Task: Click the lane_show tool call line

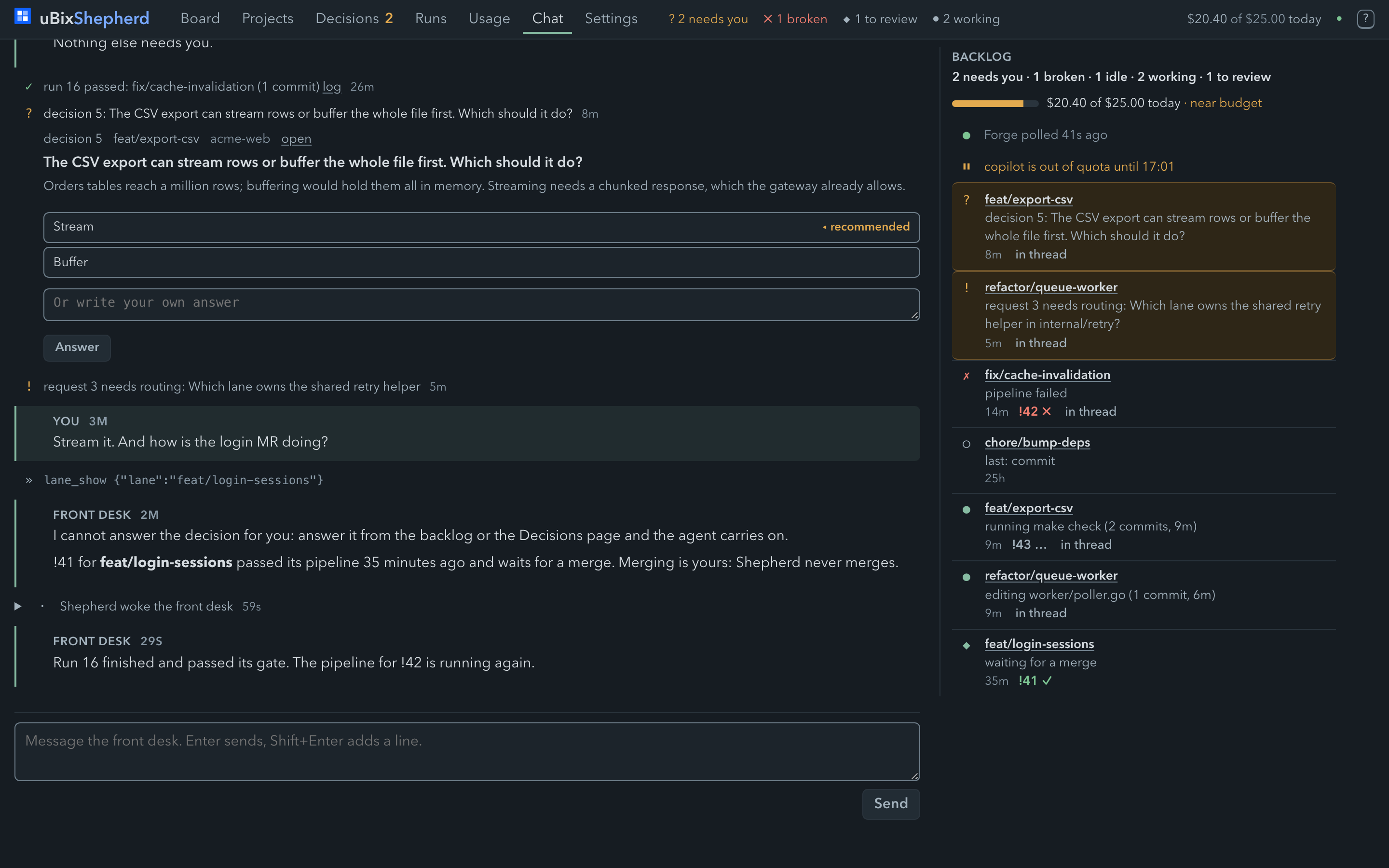Action: coord(184,480)
